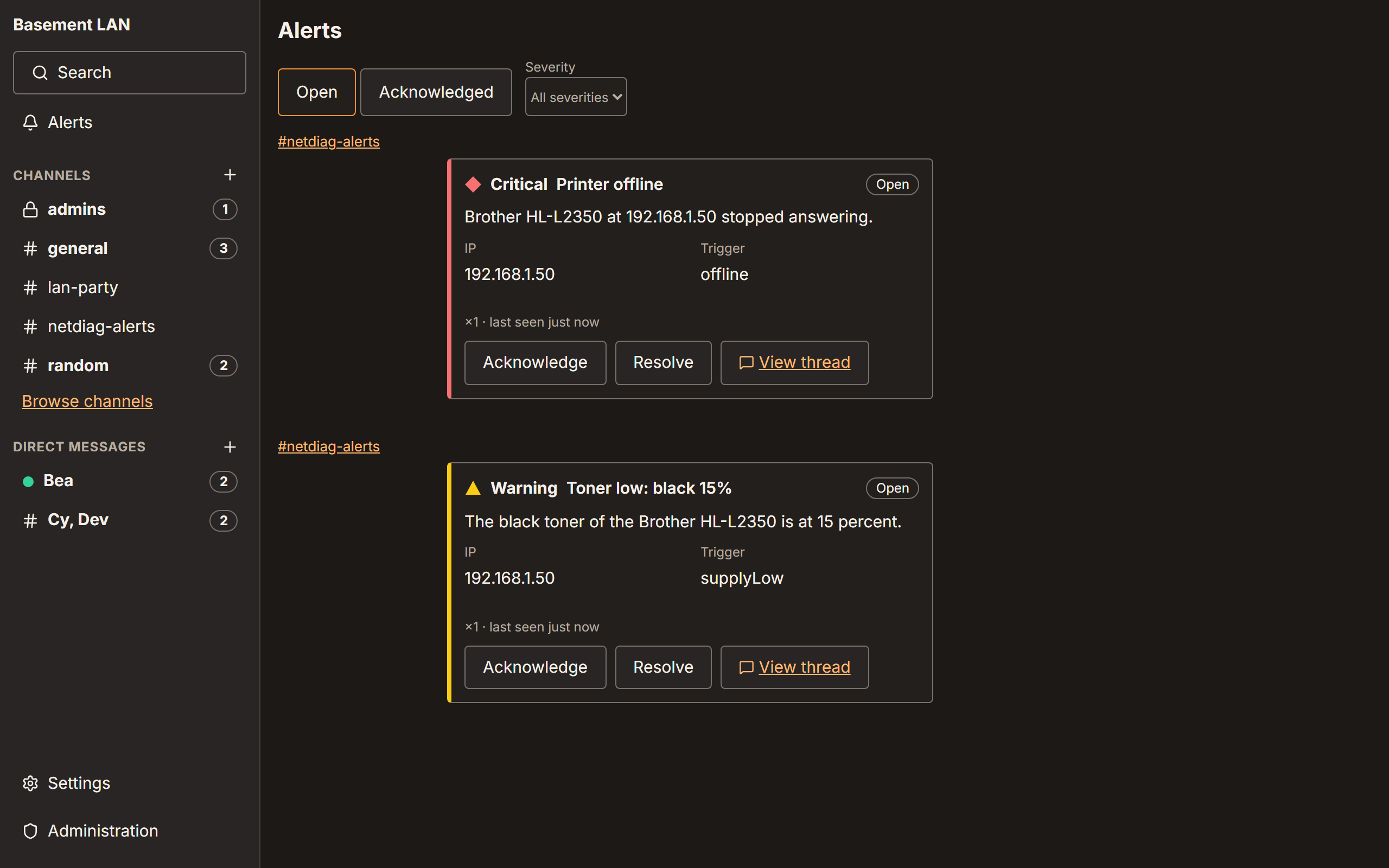Click the red Critical diamond icon
The image size is (1389, 868).
point(473,184)
